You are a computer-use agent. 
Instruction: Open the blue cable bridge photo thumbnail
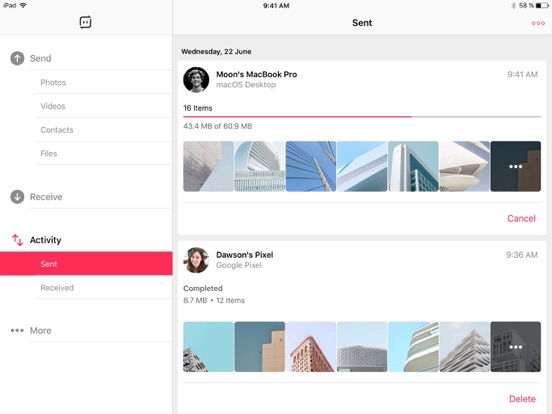click(x=310, y=166)
